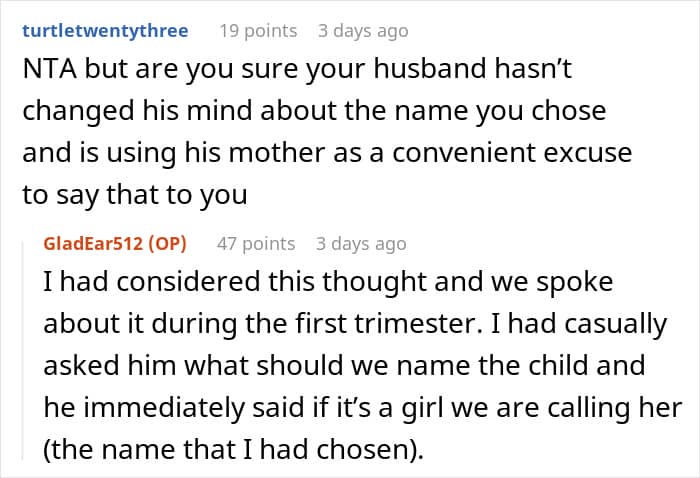This screenshot has width=700, height=478.
Task: Open turtletwentythree's user profile
Action: (105, 31)
